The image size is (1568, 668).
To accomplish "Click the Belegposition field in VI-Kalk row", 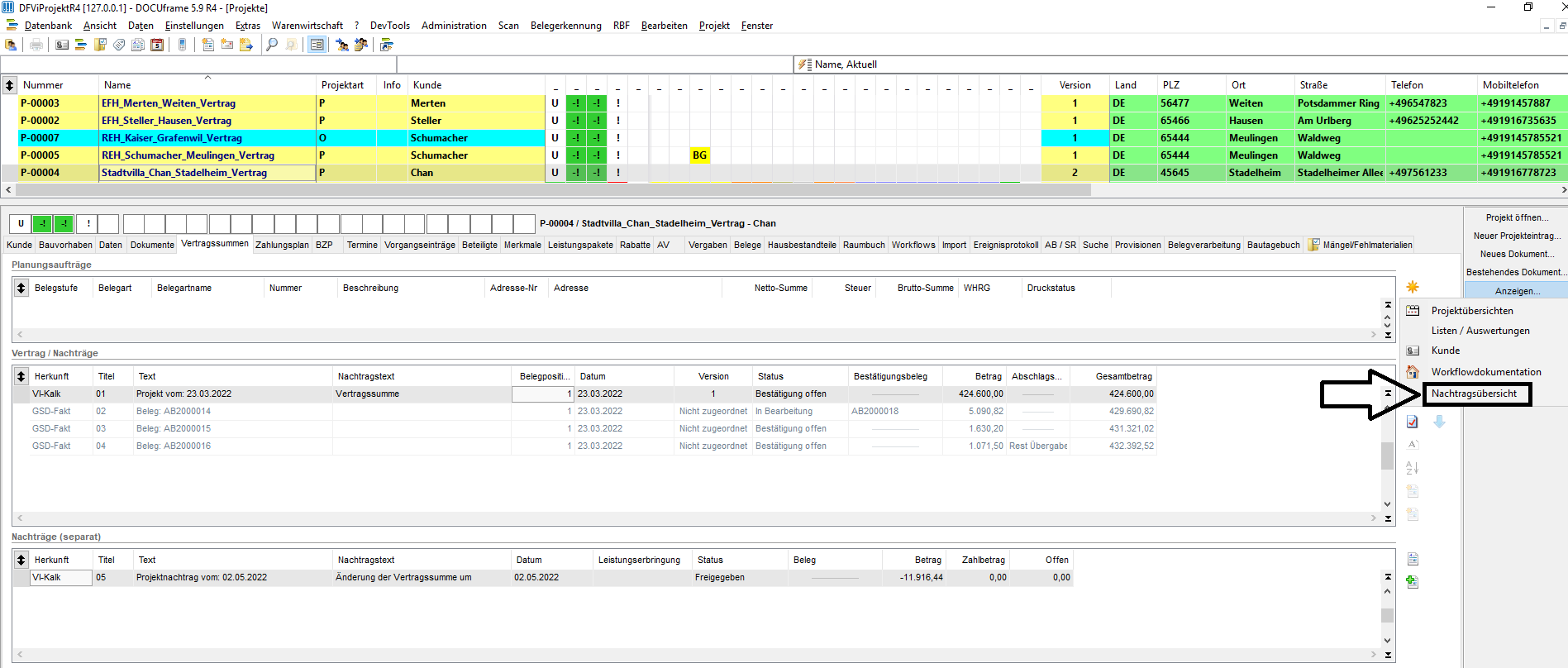I will (542, 394).
